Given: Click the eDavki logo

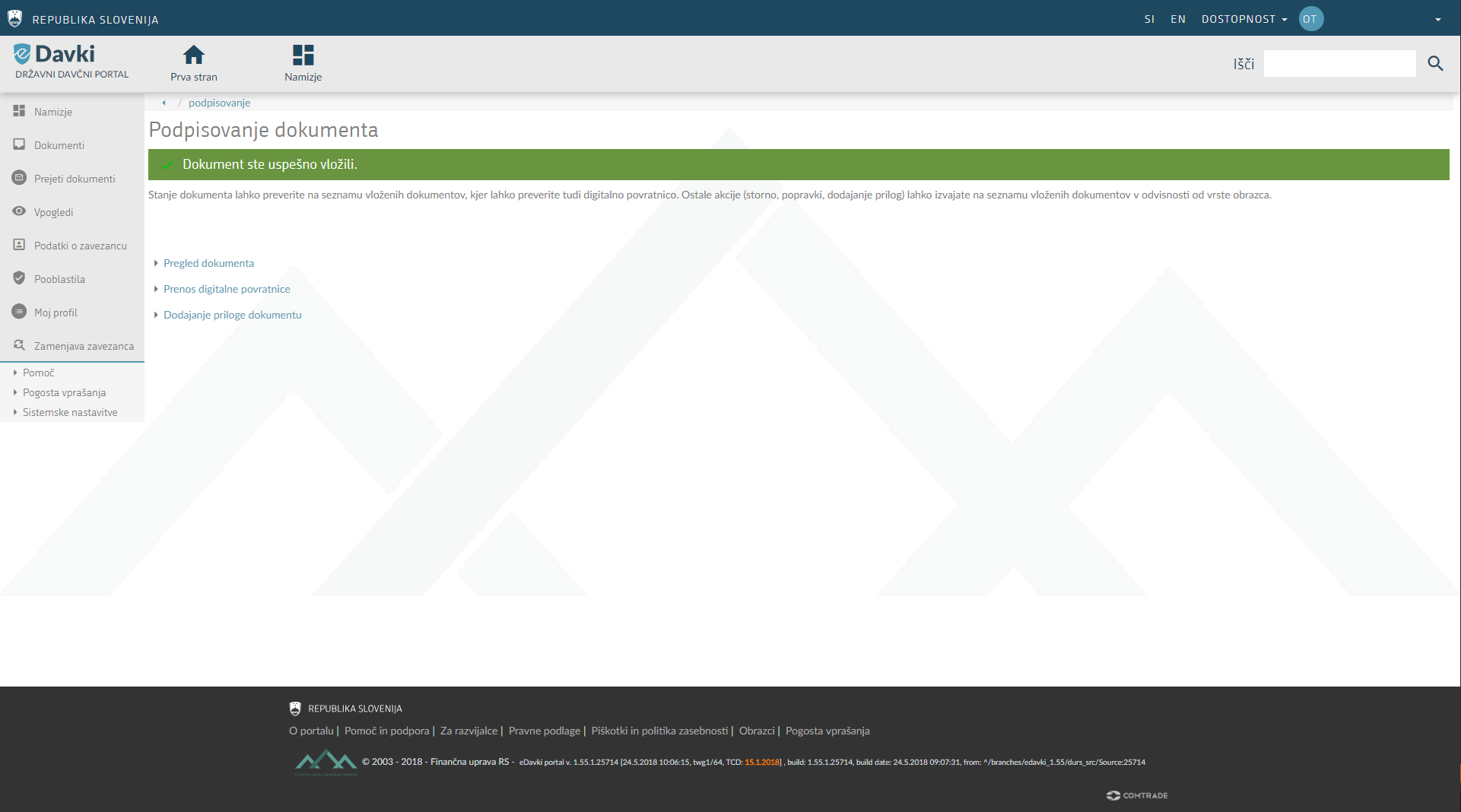Looking at the screenshot, I should [55, 55].
